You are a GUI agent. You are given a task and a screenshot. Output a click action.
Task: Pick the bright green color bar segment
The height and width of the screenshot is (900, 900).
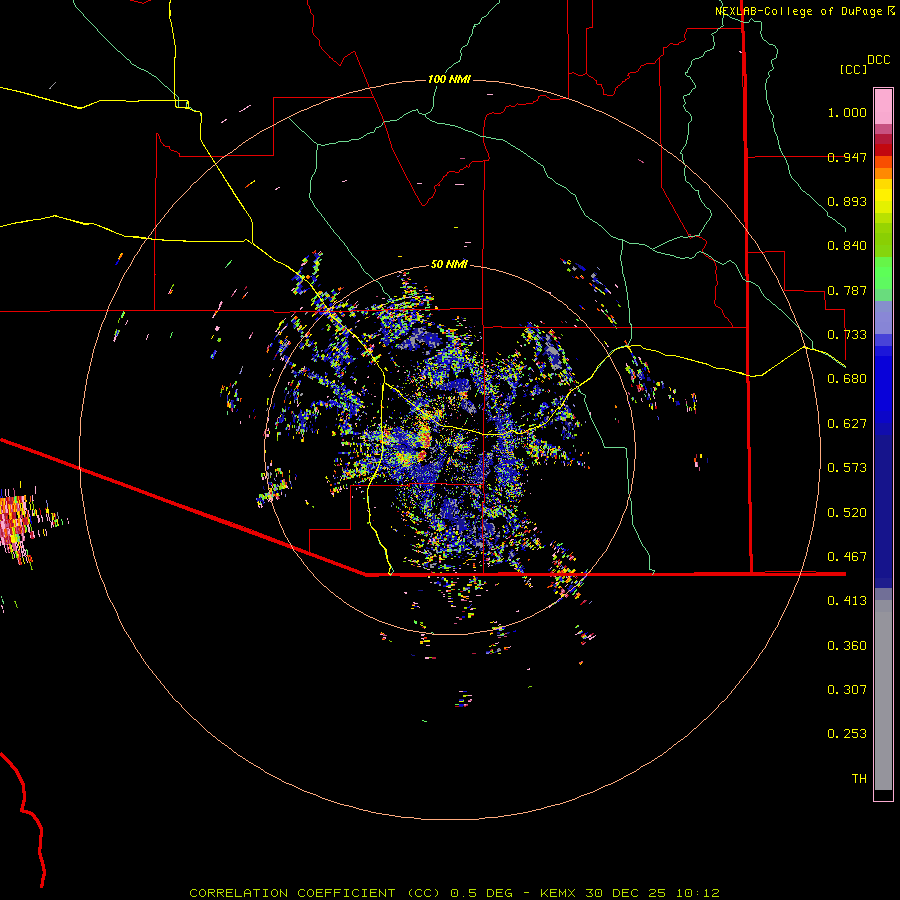point(883,273)
